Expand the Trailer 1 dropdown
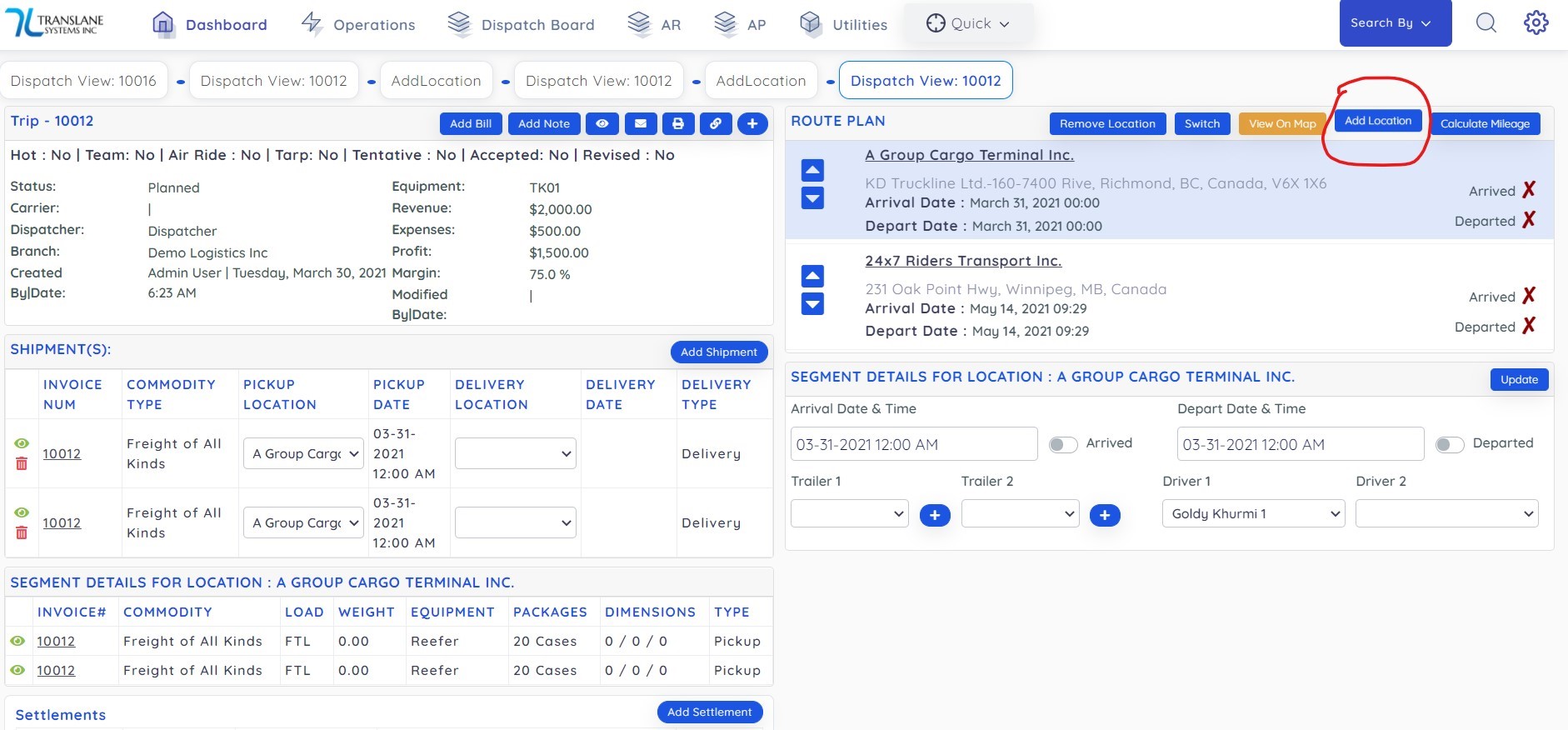The image size is (1568, 730). [x=849, y=513]
